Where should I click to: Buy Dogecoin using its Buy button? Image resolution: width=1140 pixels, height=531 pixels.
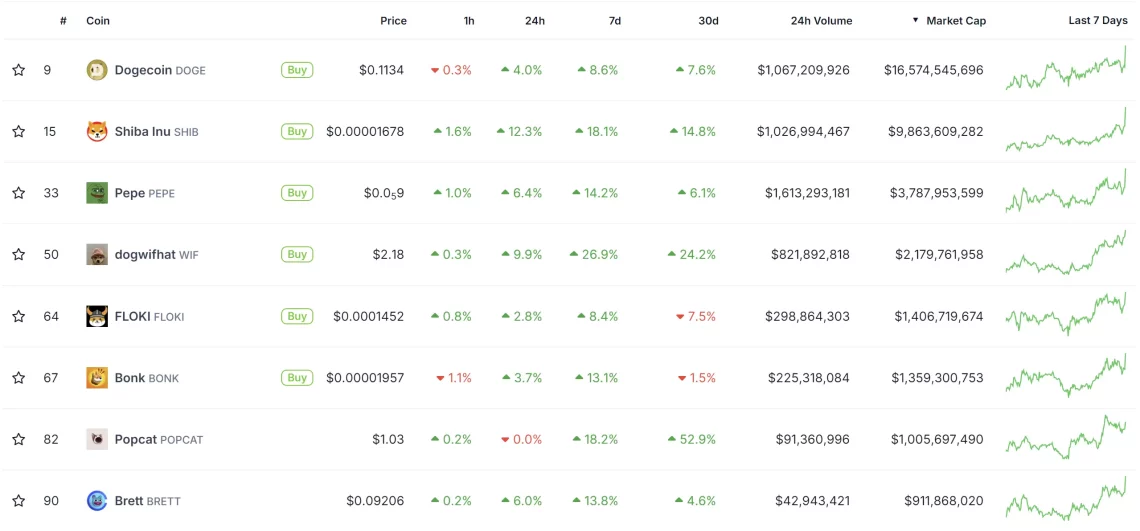click(x=297, y=70)
